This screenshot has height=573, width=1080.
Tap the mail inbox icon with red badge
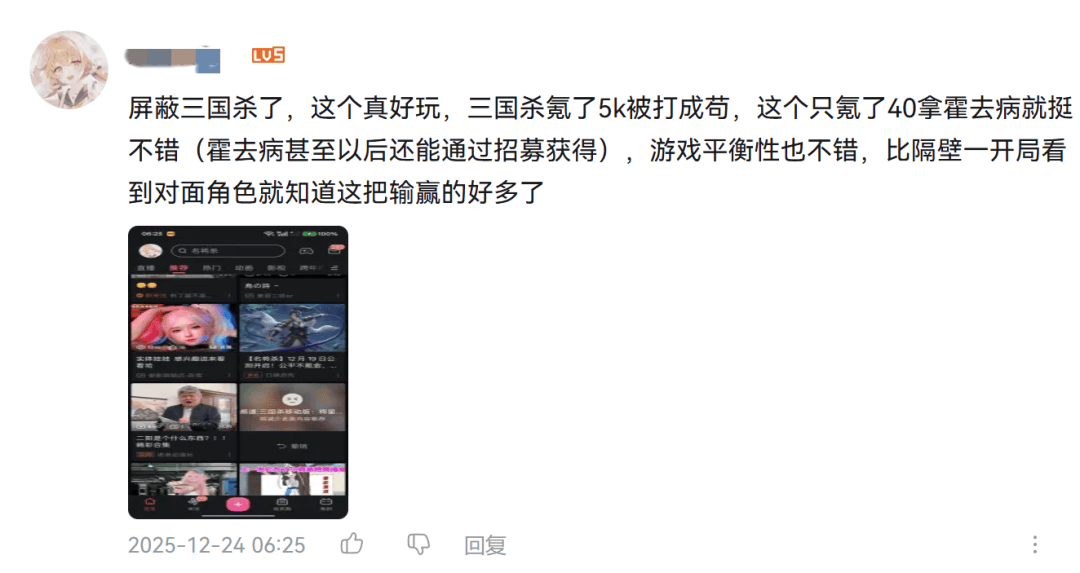point(335,250)
